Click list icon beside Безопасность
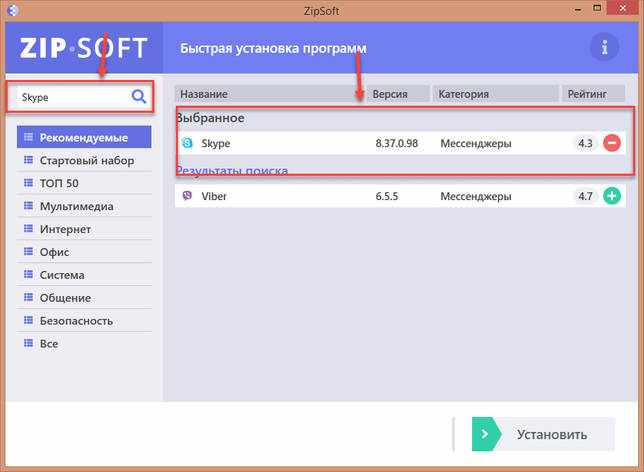The height and width of the screenshot is (472, 644). click(28, 320)
